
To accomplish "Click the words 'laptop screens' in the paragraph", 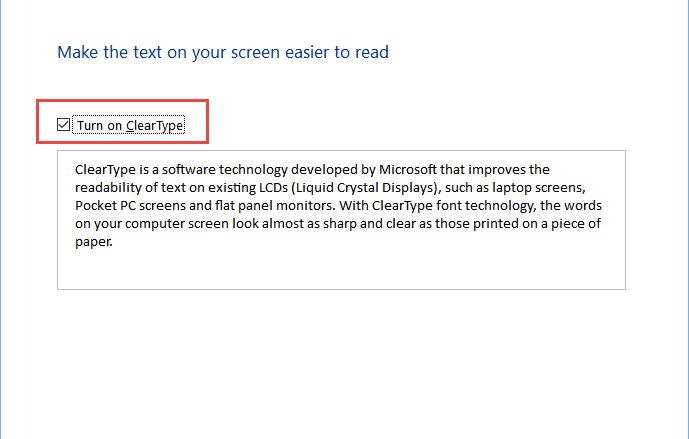I will tap(538, 188).
